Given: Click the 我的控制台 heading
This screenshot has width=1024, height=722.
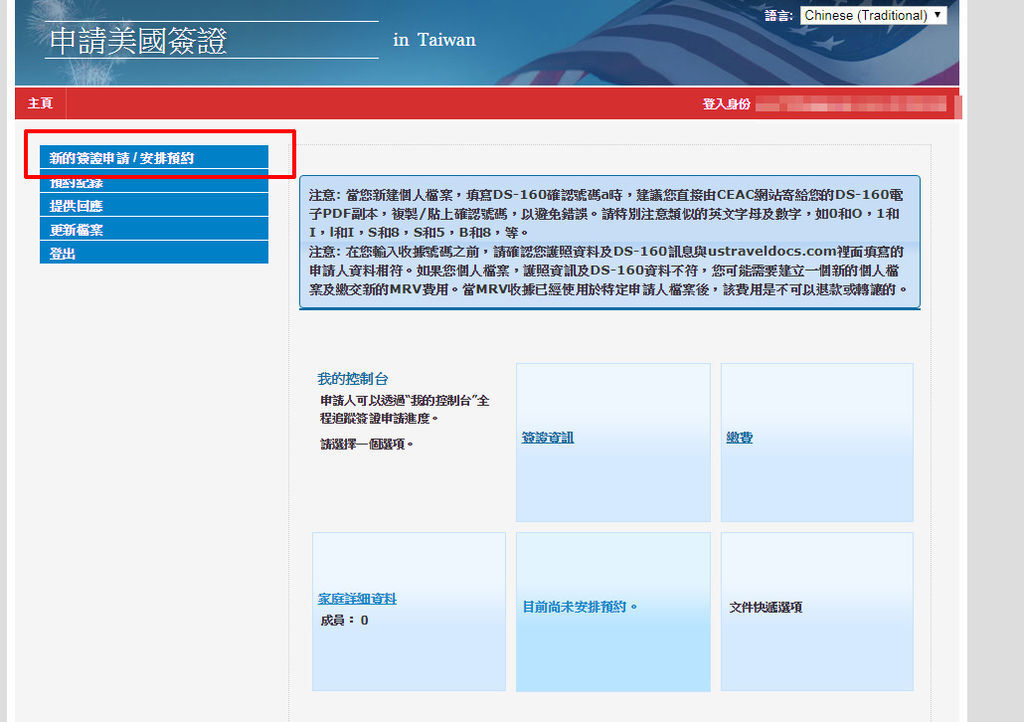Looking at the screenshot, I should click(x=353, y=379).
